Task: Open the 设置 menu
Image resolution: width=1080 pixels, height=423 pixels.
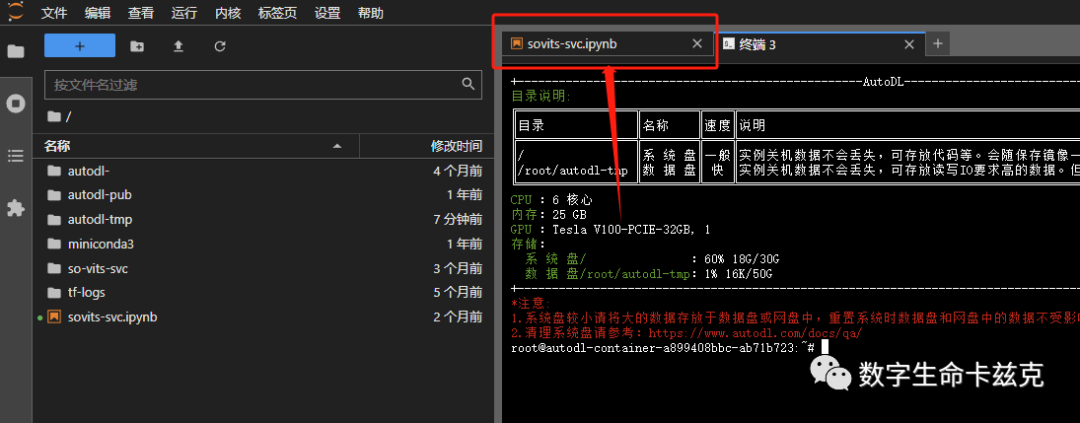Action: (x=327, y=13)
